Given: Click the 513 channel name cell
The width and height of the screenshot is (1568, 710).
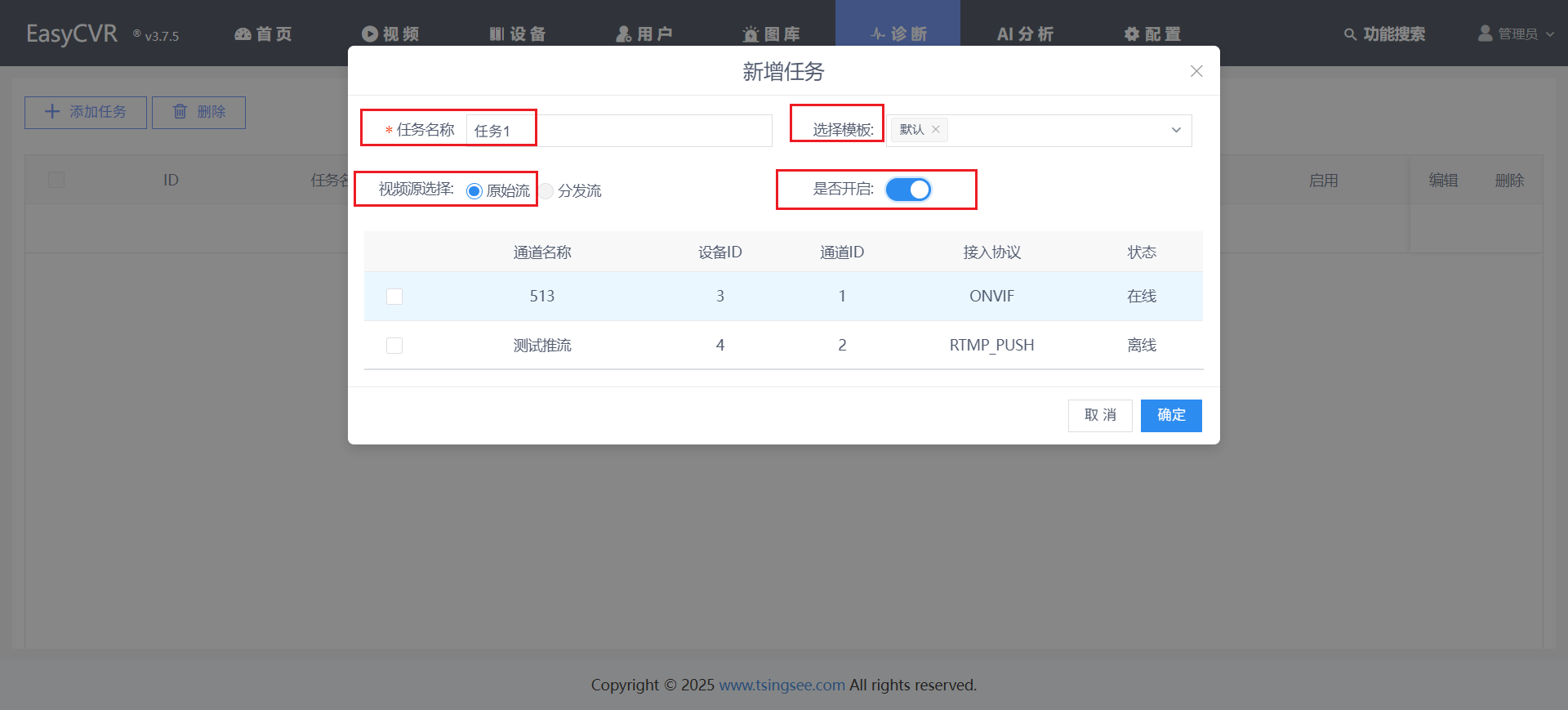Looking at the screenshot, I should 542,296.
